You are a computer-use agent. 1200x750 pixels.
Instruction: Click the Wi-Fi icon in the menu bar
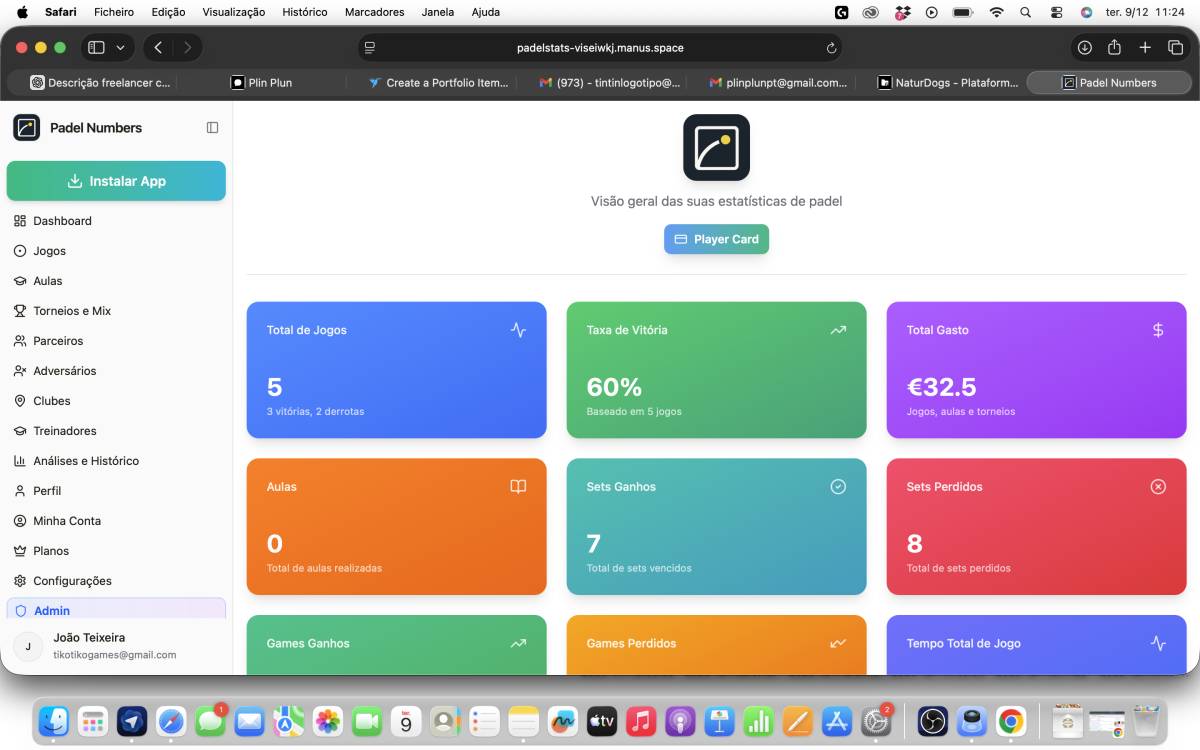(x=996, y=12)
